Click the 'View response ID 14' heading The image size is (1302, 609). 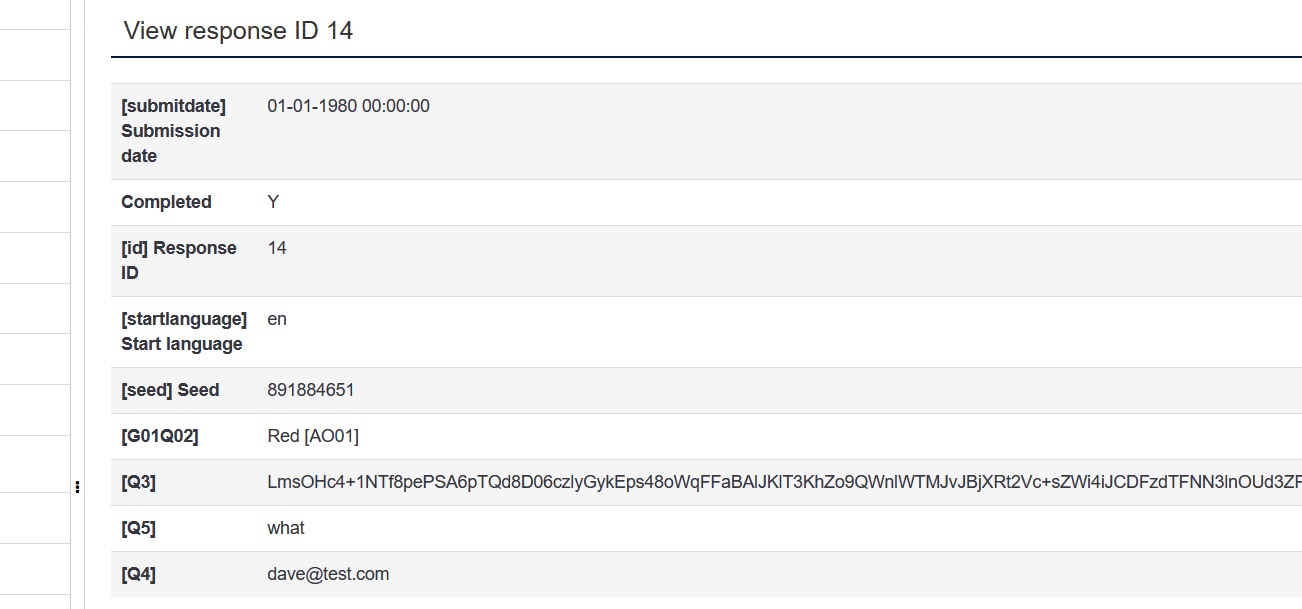click(x=238, y=31)
